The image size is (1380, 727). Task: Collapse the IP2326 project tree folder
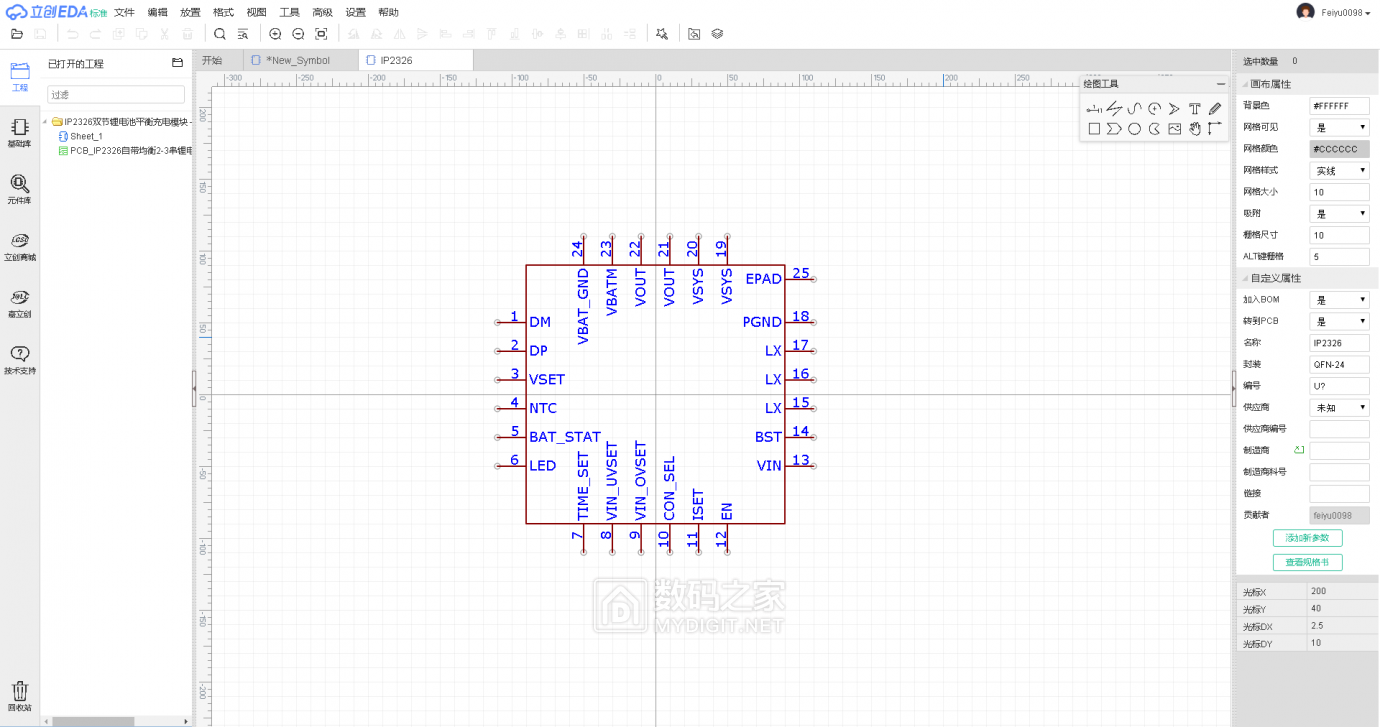coord(46,122)
